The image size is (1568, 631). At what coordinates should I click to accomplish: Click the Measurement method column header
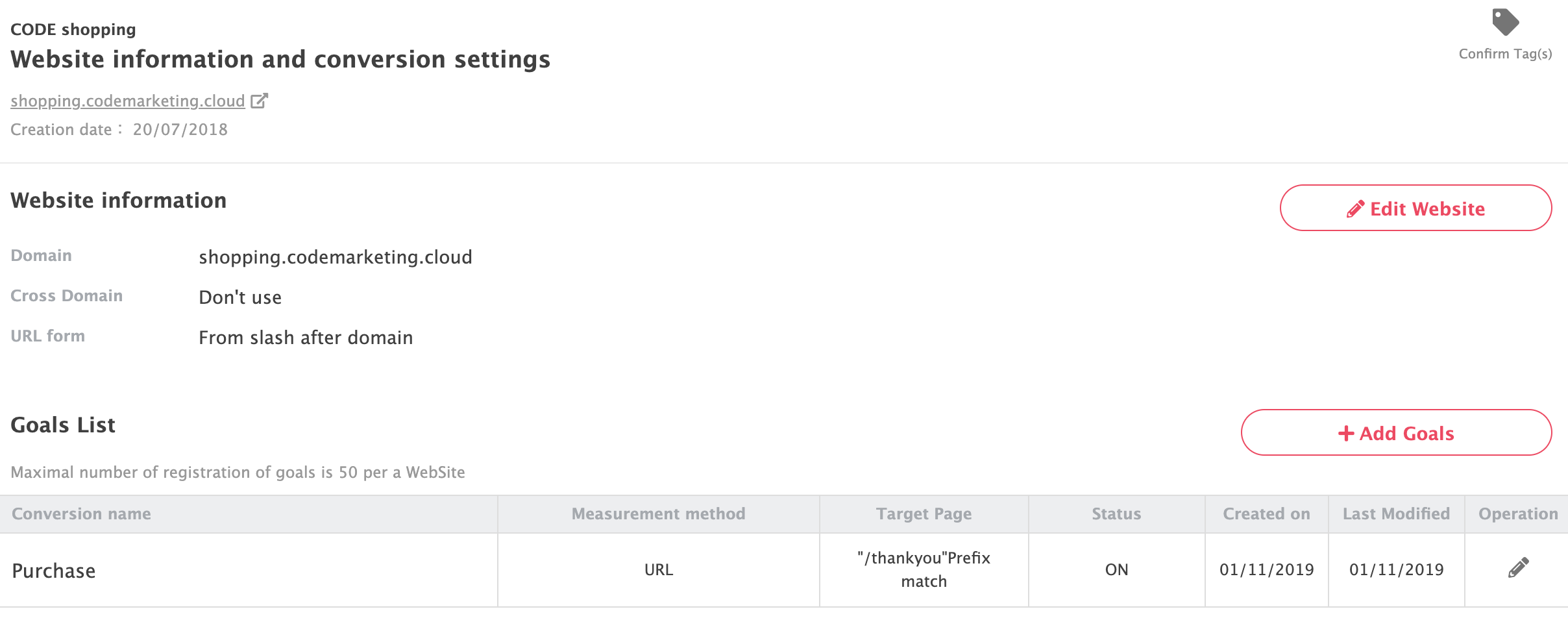pyautogui.click(x=658, y=514)
